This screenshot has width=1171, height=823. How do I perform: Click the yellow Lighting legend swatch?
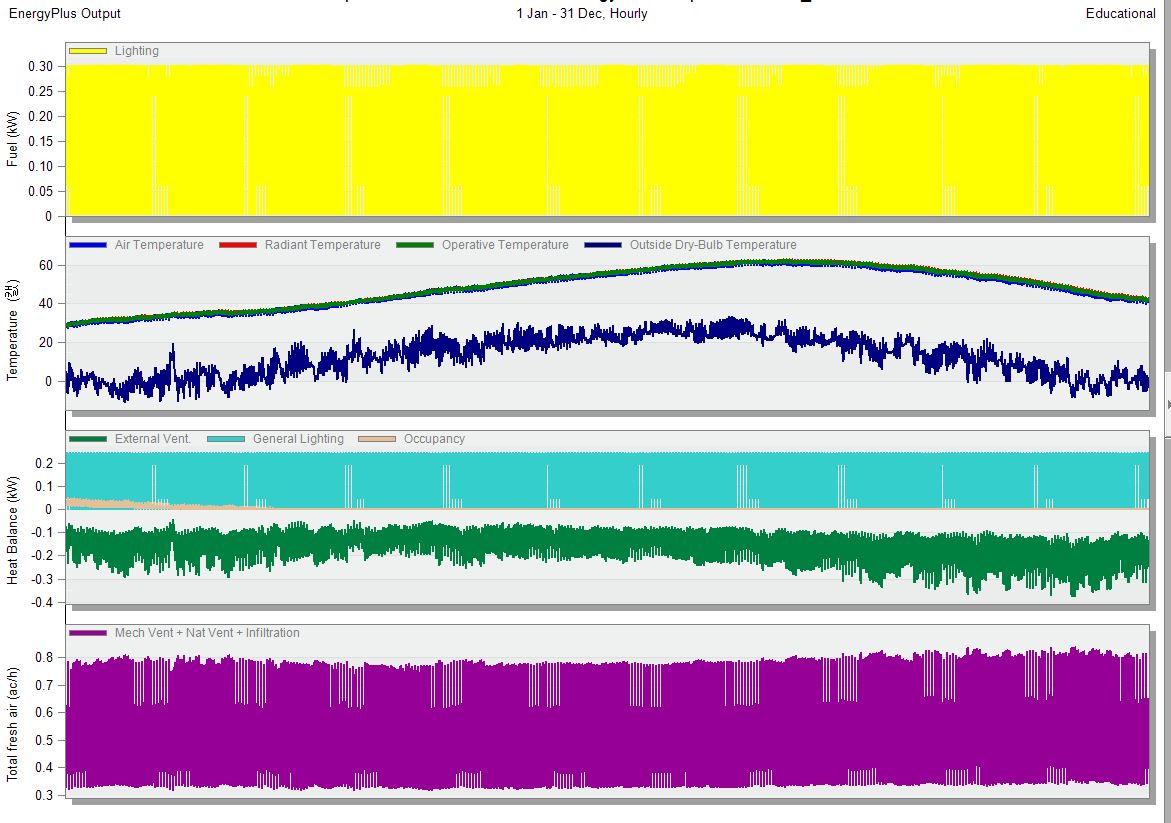88,51
